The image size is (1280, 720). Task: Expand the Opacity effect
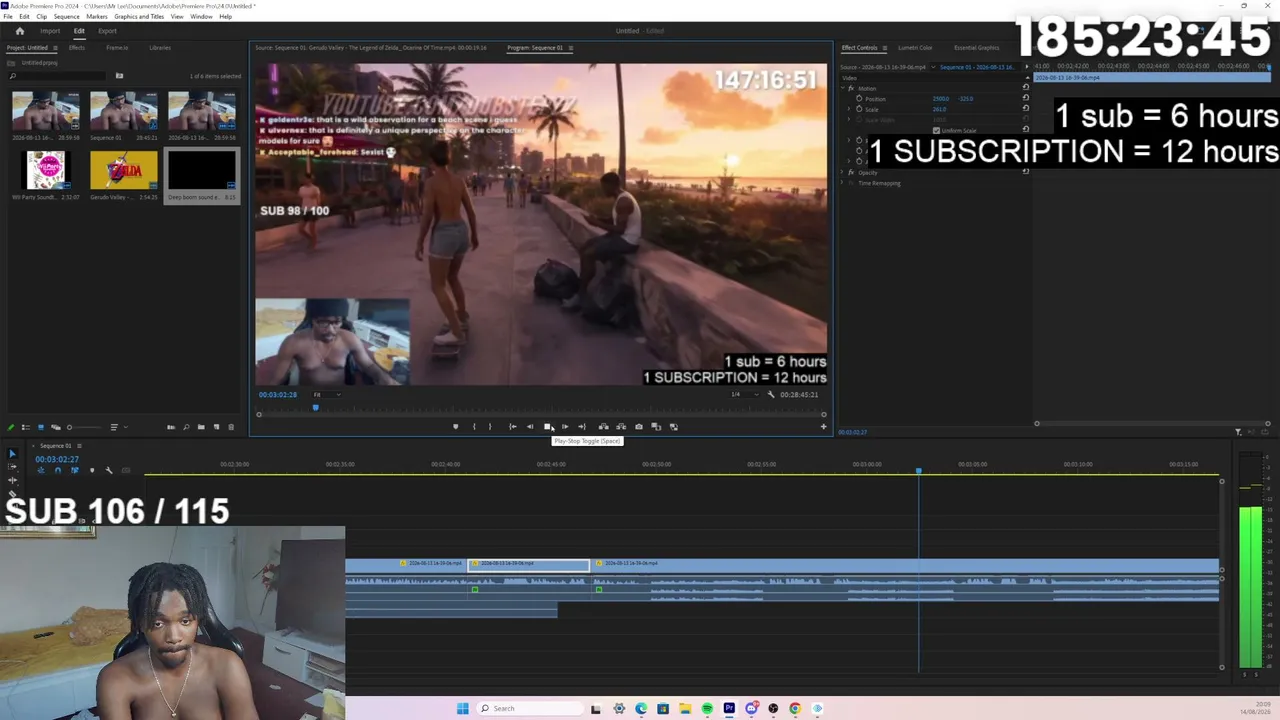tap(843, 172)
